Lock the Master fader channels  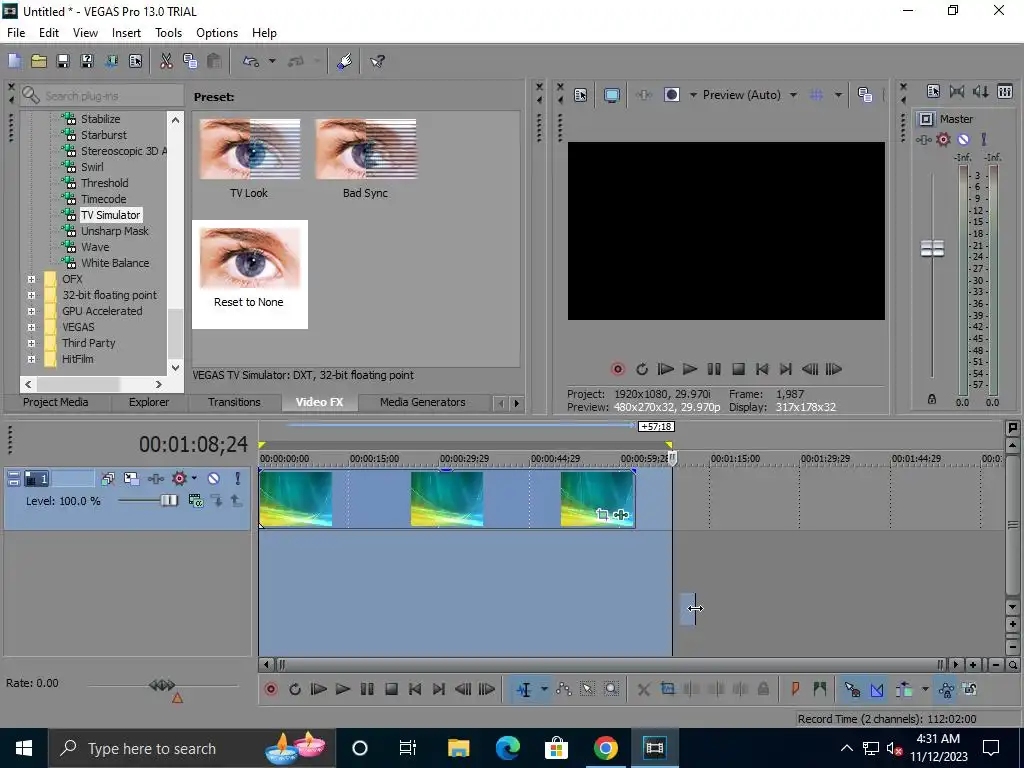point(932,399)
